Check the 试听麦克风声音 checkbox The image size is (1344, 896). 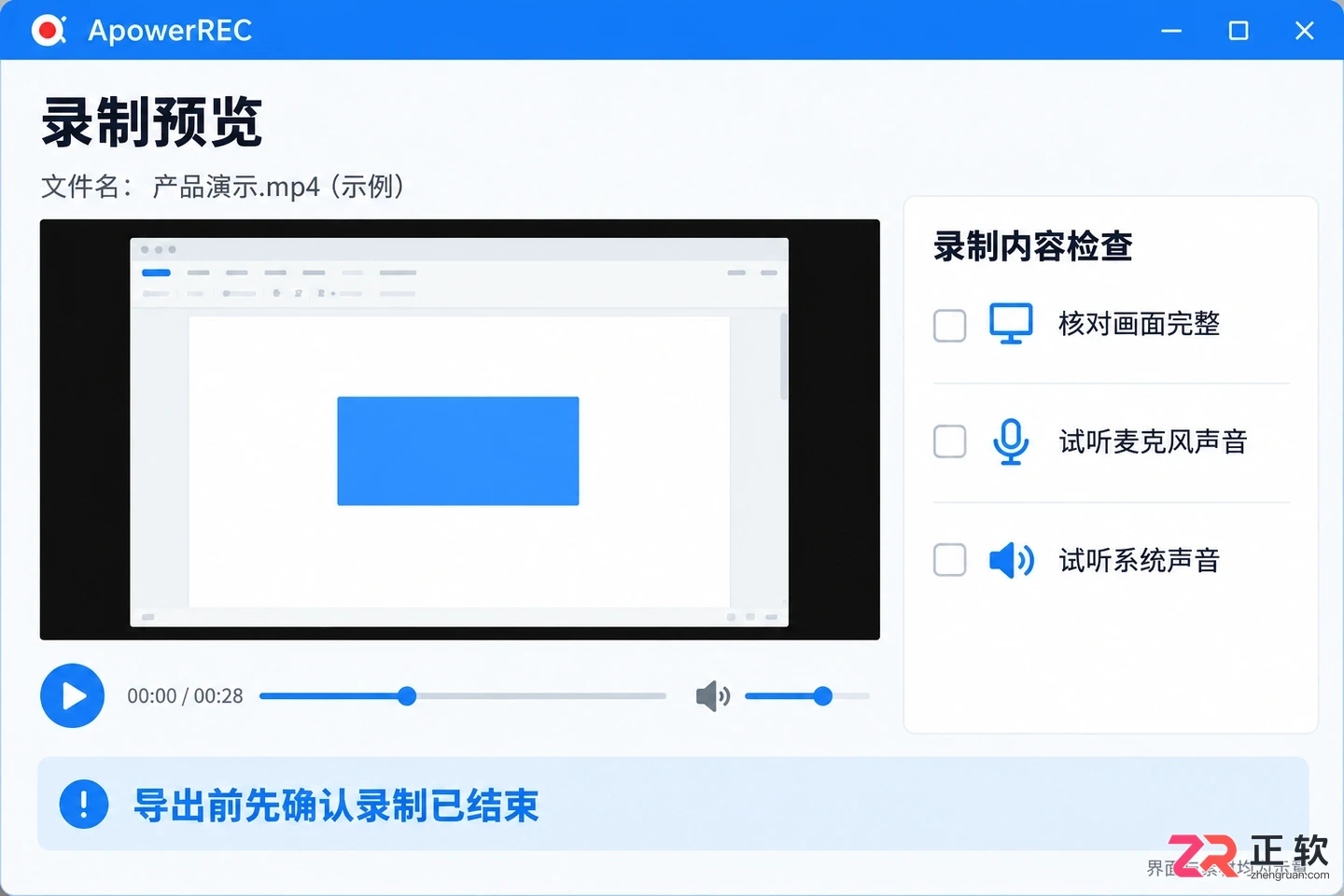(x=950, y=441)
